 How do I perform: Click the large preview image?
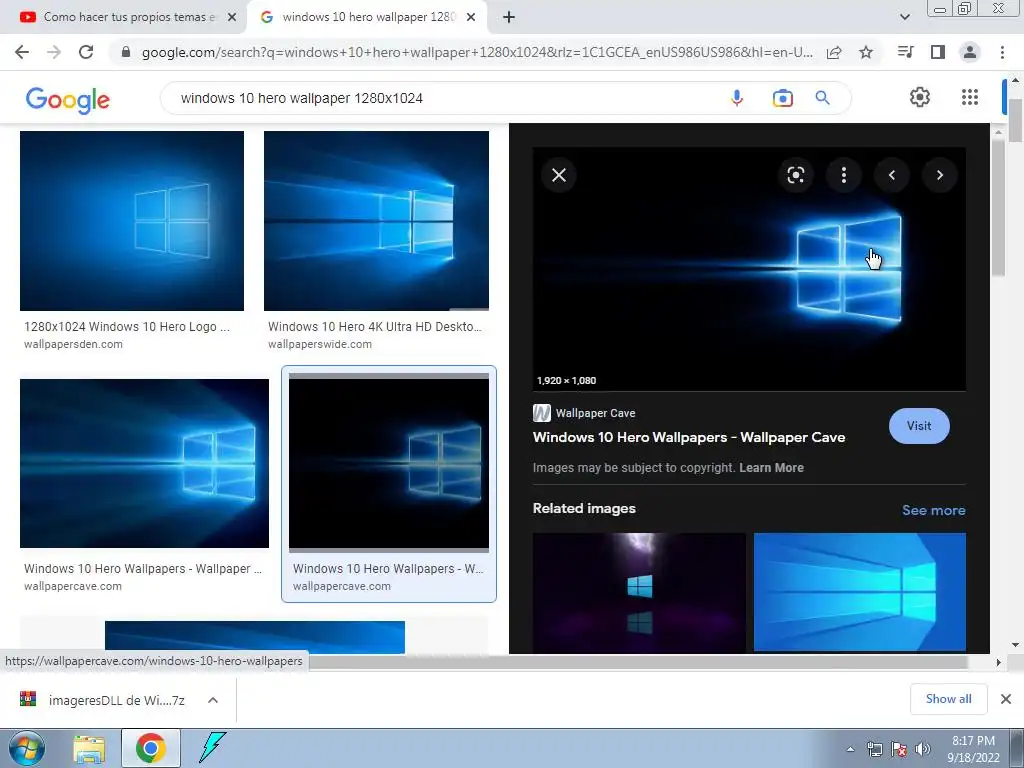pos(749,269)
